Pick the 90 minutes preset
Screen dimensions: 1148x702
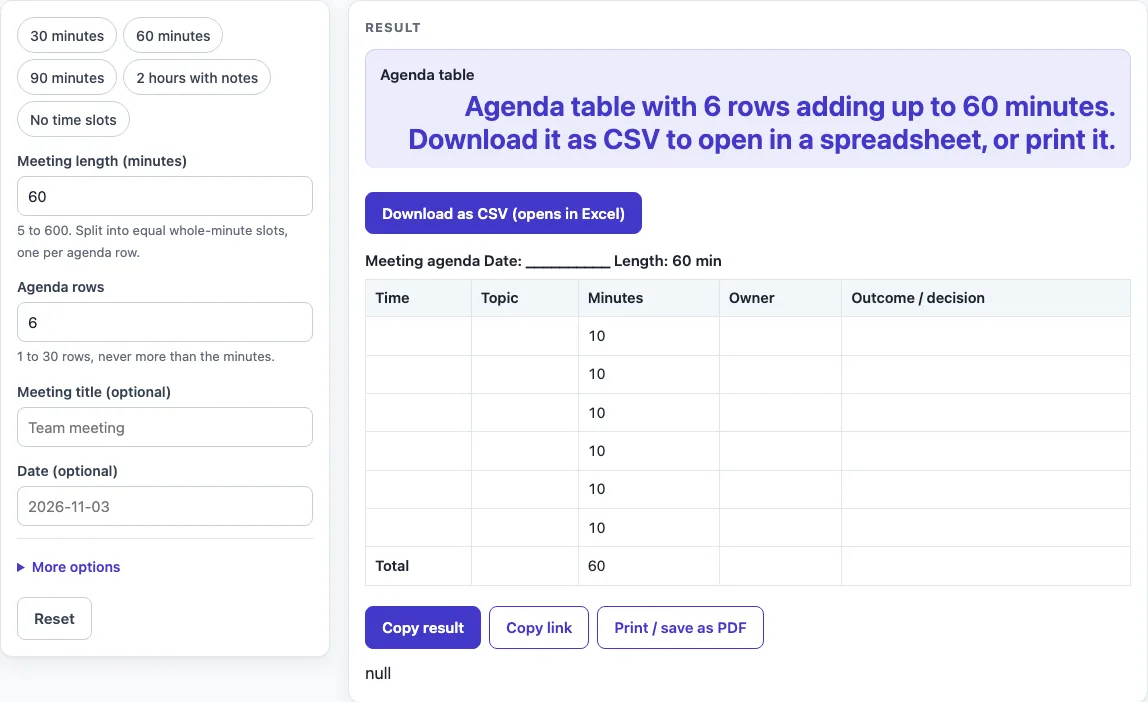[67, 78]
